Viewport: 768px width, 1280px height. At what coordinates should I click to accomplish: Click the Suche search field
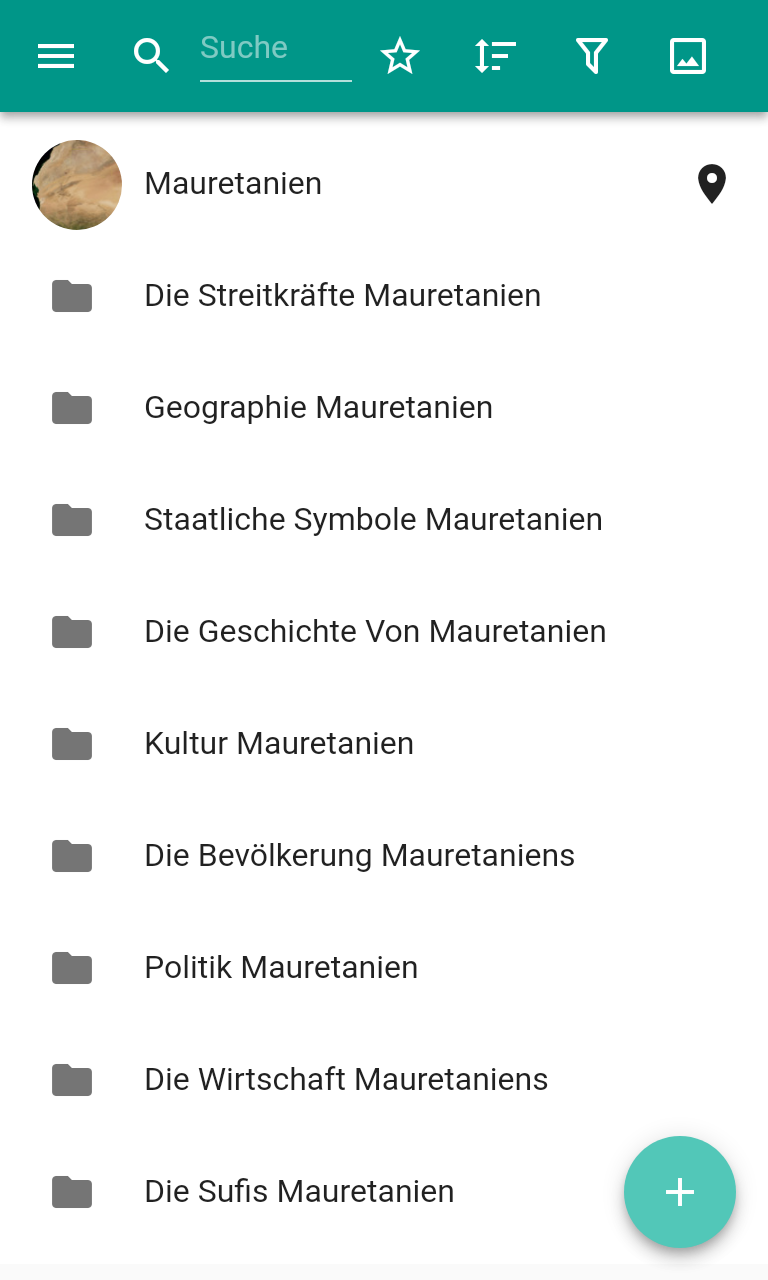275,50
